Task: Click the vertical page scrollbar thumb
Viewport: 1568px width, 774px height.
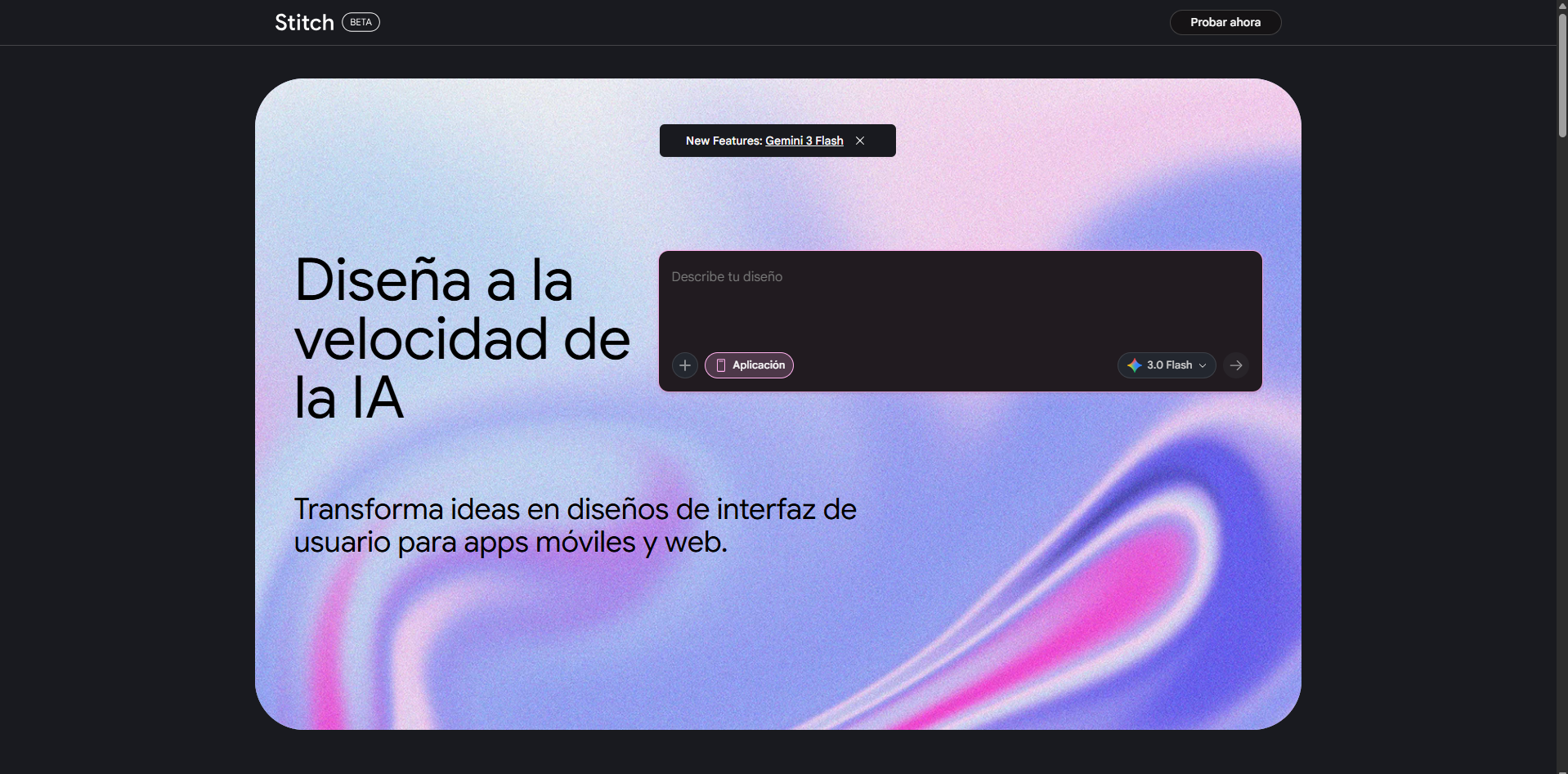Action: tap(1562, 74)
